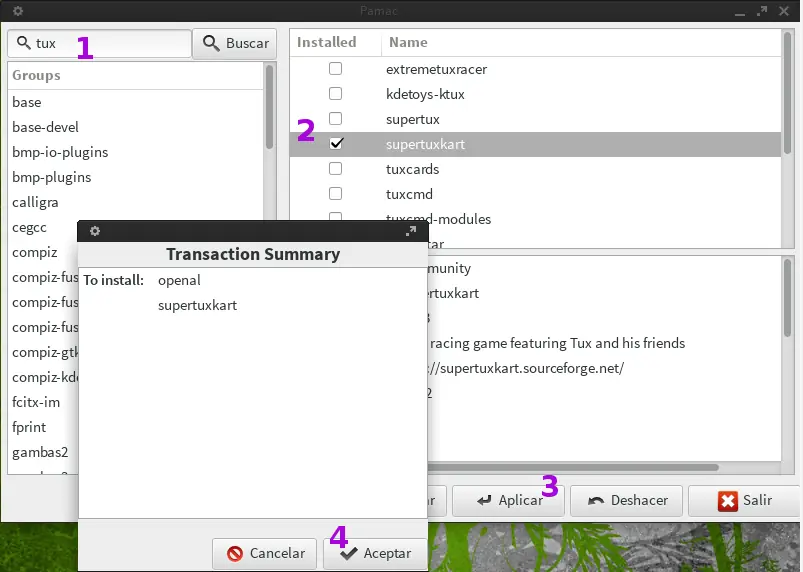Select the compiz group
Screen dimensions: 803x572
(35, 253)
